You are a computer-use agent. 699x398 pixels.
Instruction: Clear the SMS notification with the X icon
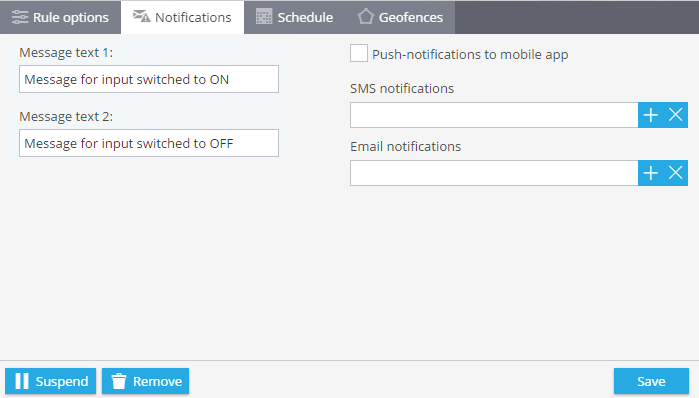point(676,115)
